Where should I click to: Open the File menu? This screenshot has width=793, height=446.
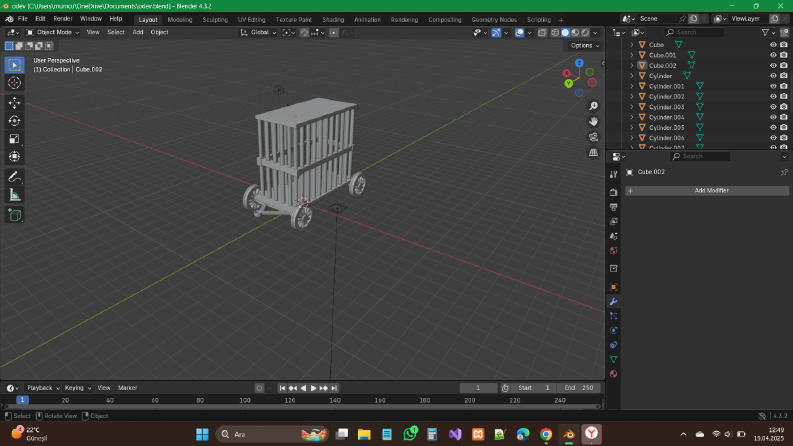tap(23, 19)
